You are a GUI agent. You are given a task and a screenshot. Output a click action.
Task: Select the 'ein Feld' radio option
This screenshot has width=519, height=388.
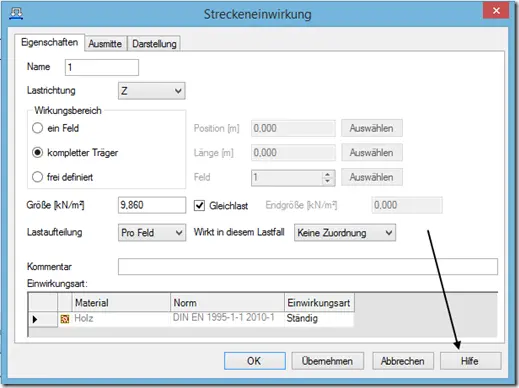pos(37,128)
